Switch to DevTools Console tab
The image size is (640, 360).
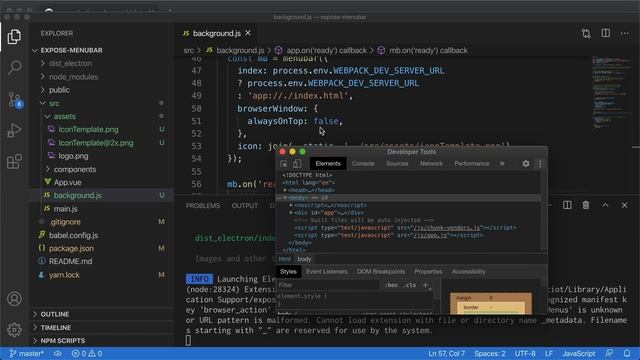pyautogui.click(x=363, y=163)
